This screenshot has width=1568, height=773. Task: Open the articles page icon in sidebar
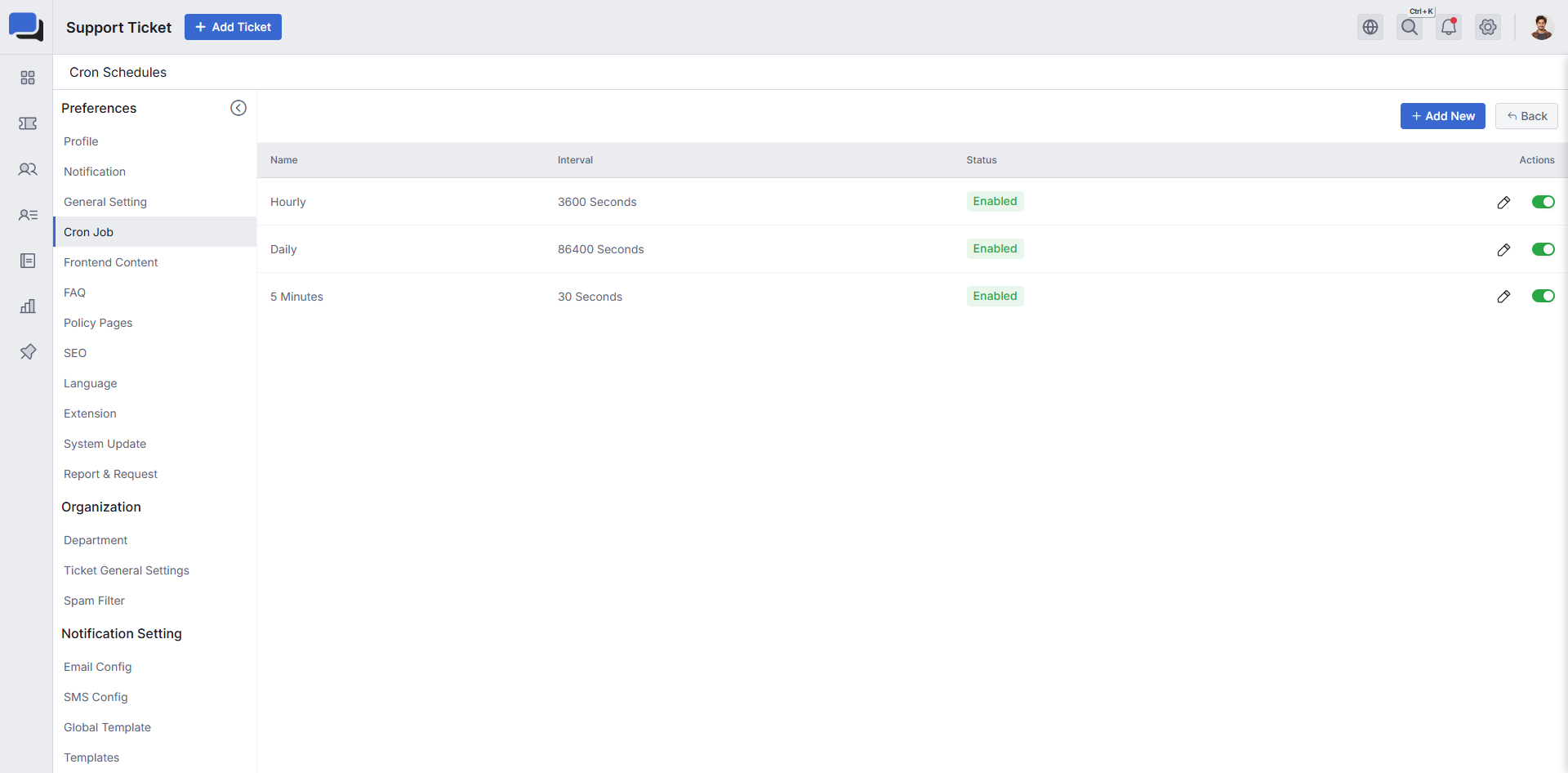[x=28, y=261]
